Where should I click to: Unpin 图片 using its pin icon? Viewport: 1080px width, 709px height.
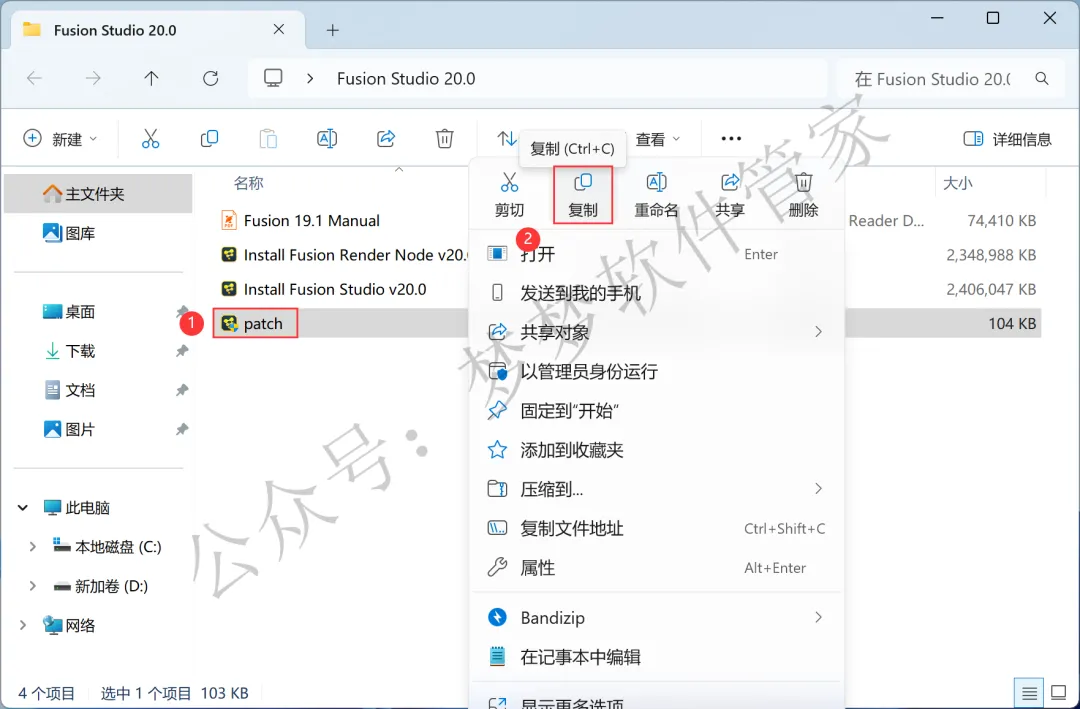point(182,429)
